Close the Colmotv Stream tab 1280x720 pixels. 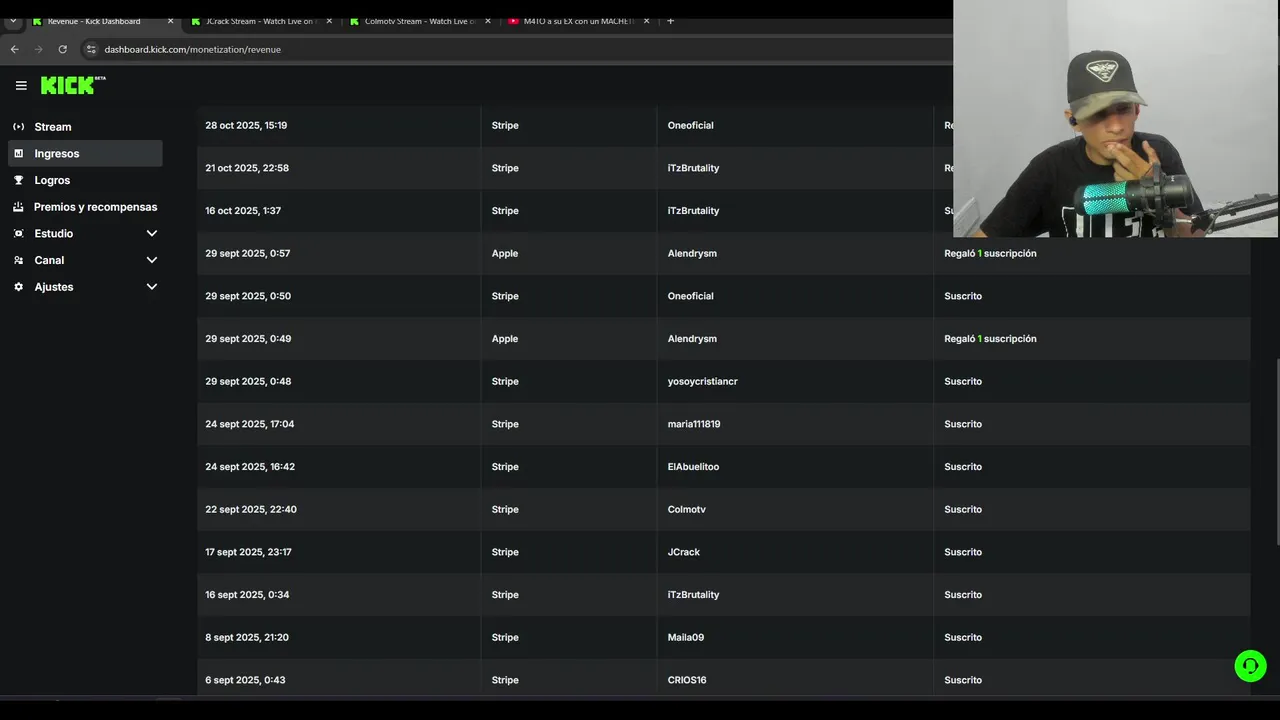tap(488, 21)
